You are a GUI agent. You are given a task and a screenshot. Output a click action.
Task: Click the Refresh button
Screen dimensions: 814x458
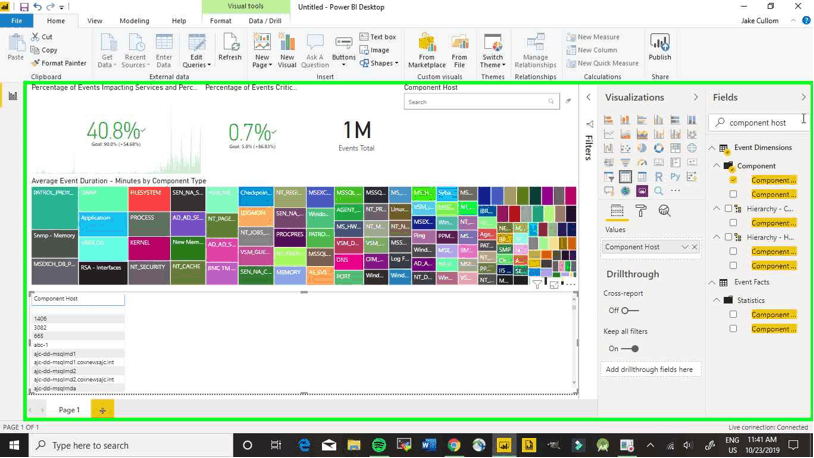pyautogui.click(x=229, y=47)
